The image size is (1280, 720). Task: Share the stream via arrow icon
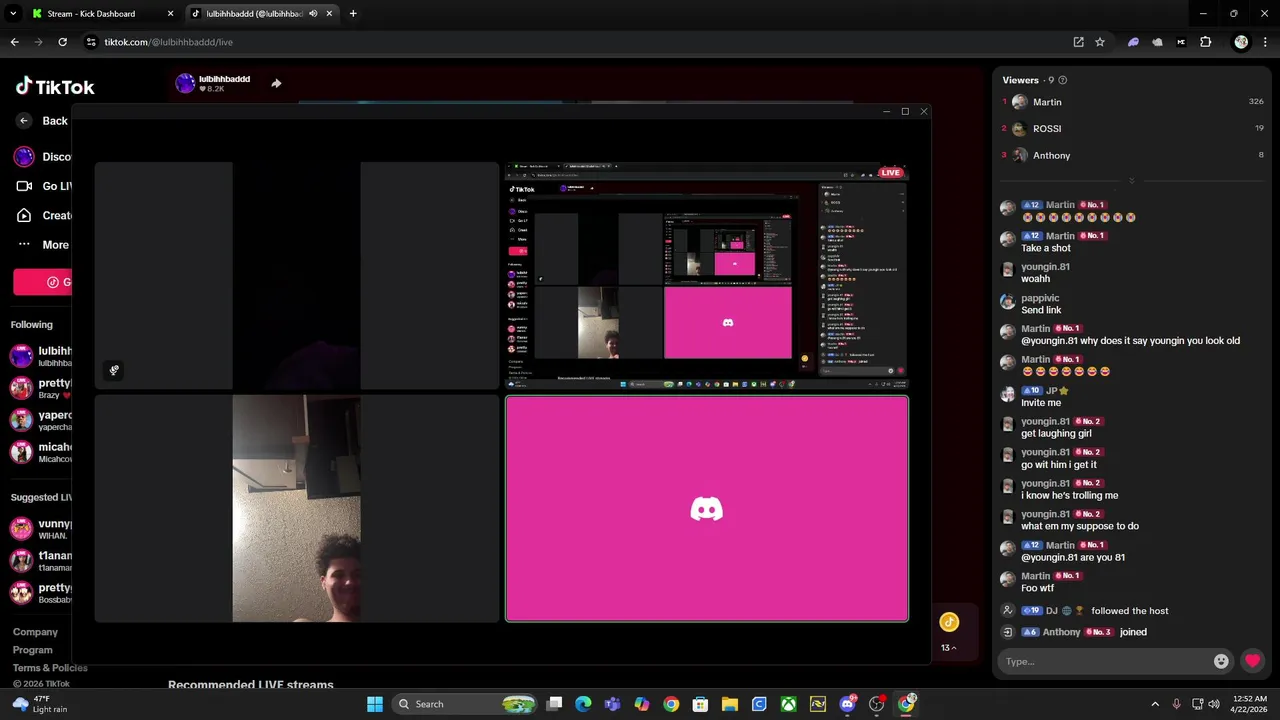point(276,84)
